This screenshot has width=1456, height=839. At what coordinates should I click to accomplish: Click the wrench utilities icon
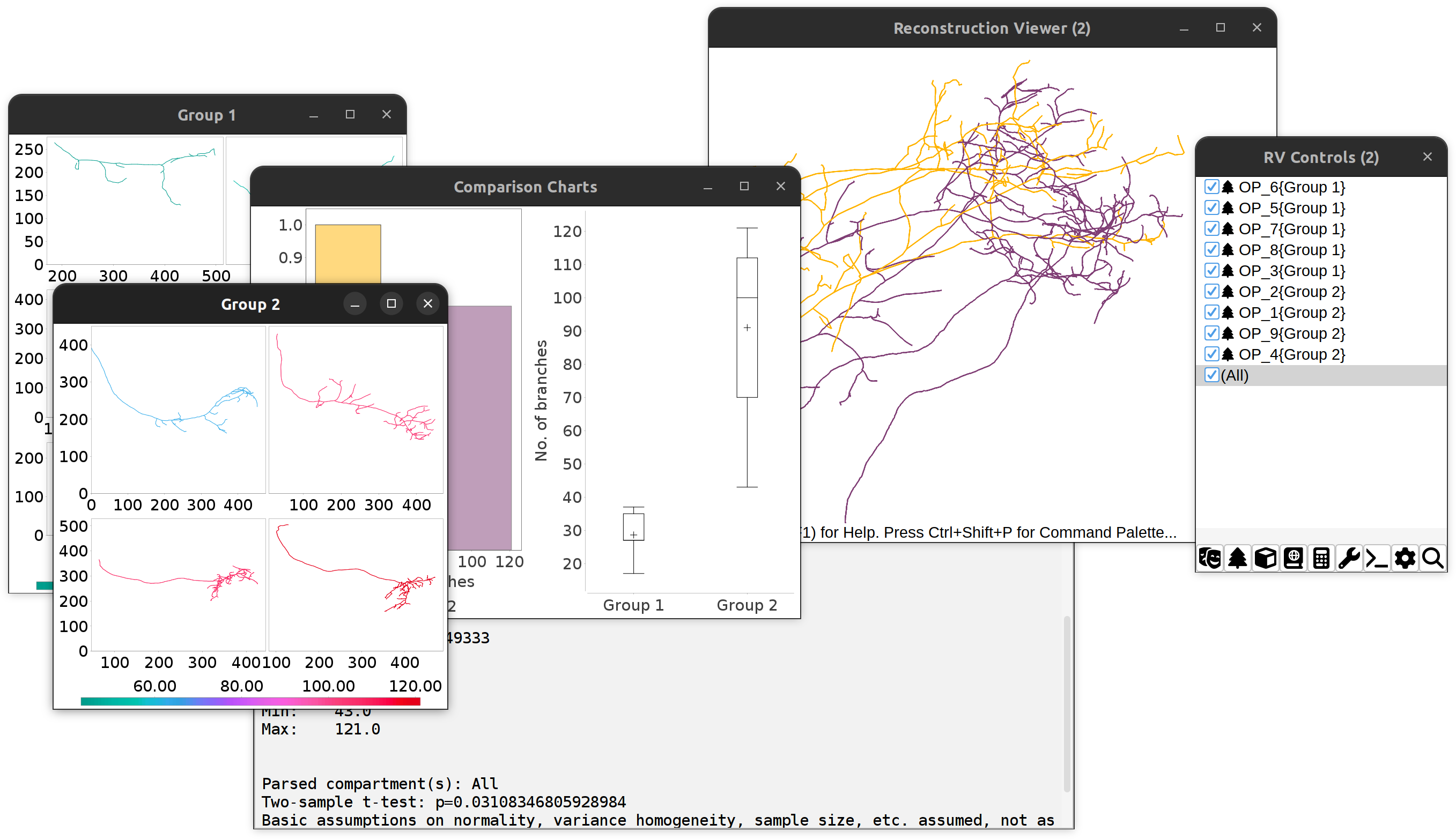(1349, 558)
